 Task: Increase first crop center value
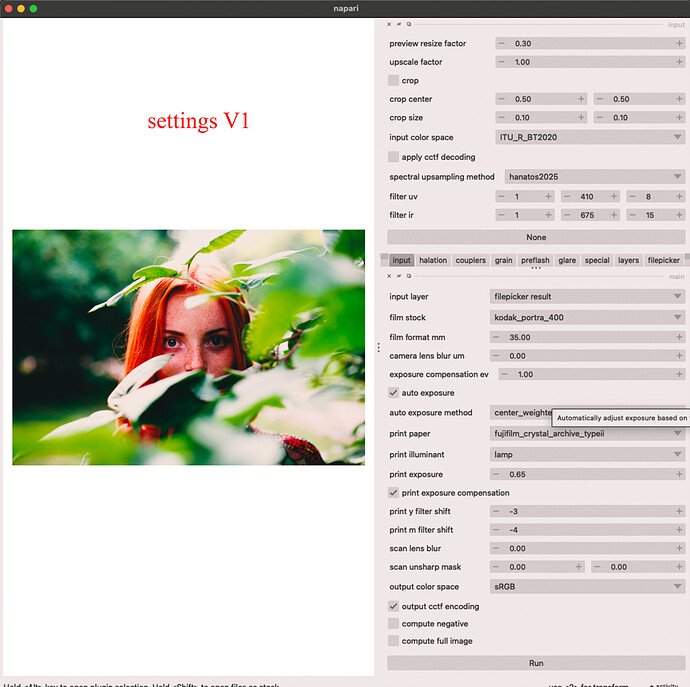coord(581,99)
